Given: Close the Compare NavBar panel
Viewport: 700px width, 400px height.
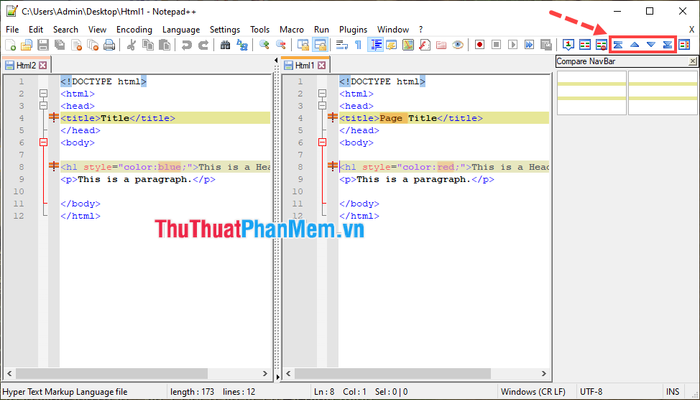Looking at the screenshot, I should 692,61.
